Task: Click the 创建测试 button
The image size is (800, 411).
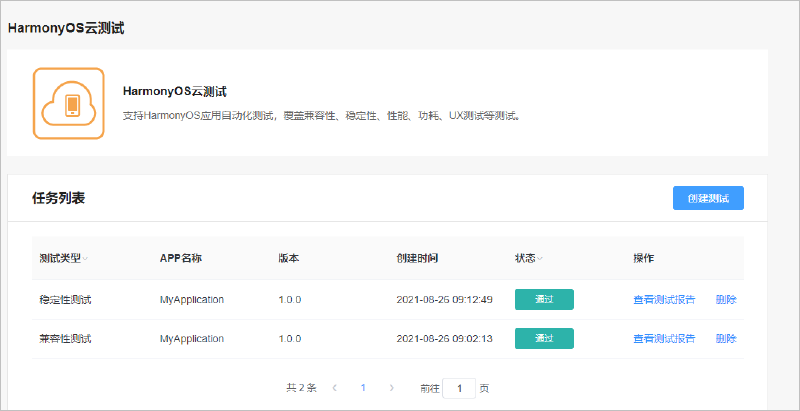Action: (x=708, y=198)
